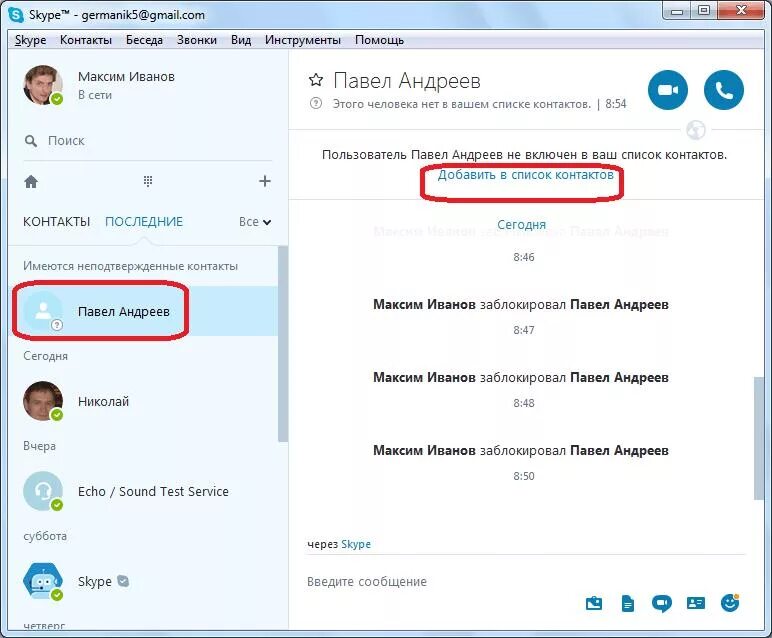The image size is (772, 638).
Task: Select Павел Андреев in the recent list
Action: [x=143, y=311]
